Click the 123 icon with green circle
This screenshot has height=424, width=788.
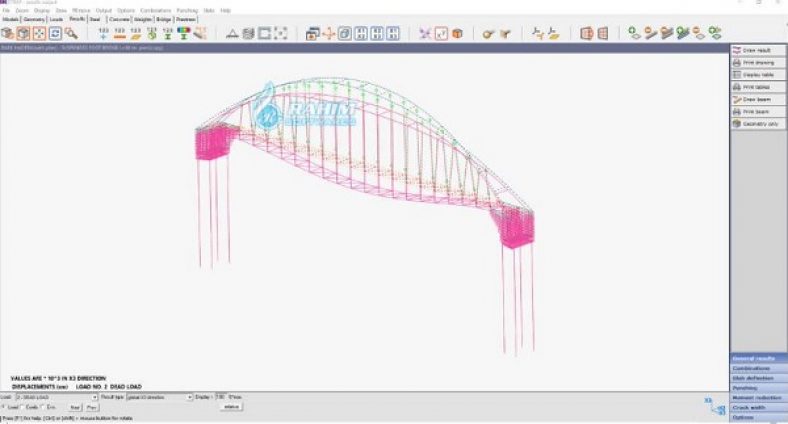[x=152, y=34]
